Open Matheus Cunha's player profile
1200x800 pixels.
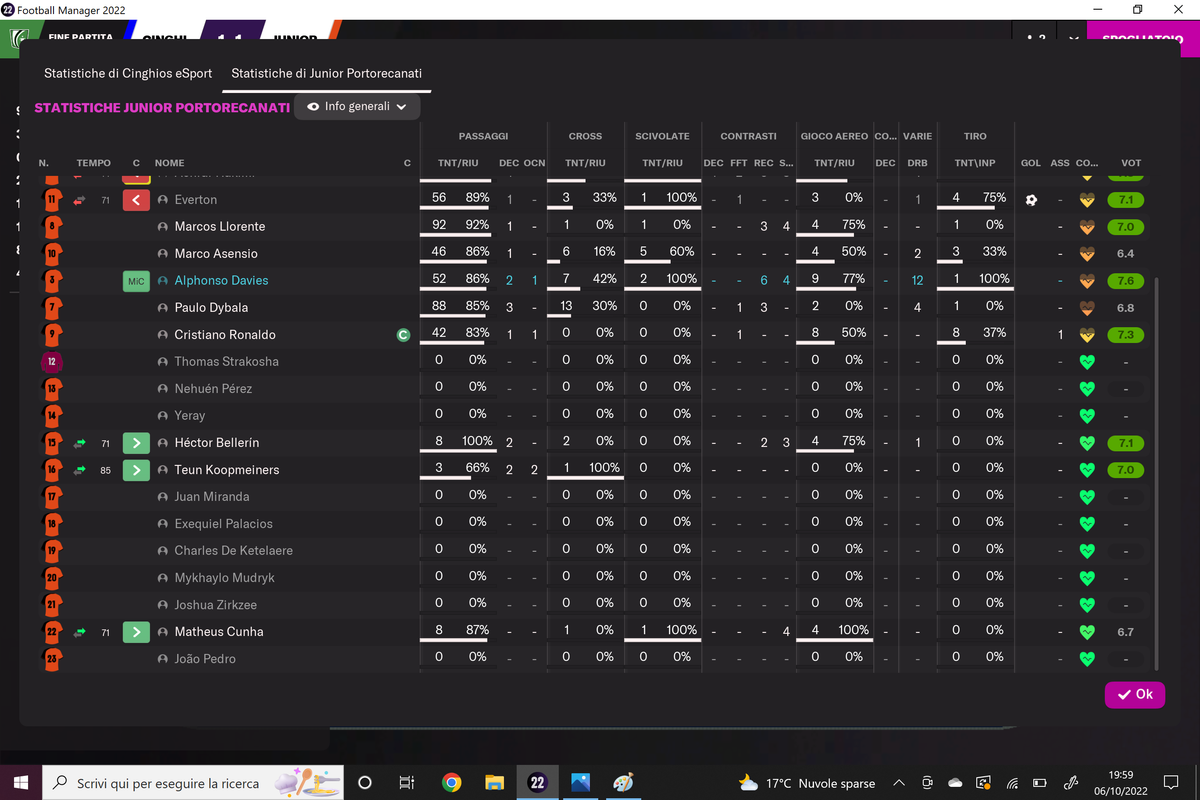(x=221, y=632)
